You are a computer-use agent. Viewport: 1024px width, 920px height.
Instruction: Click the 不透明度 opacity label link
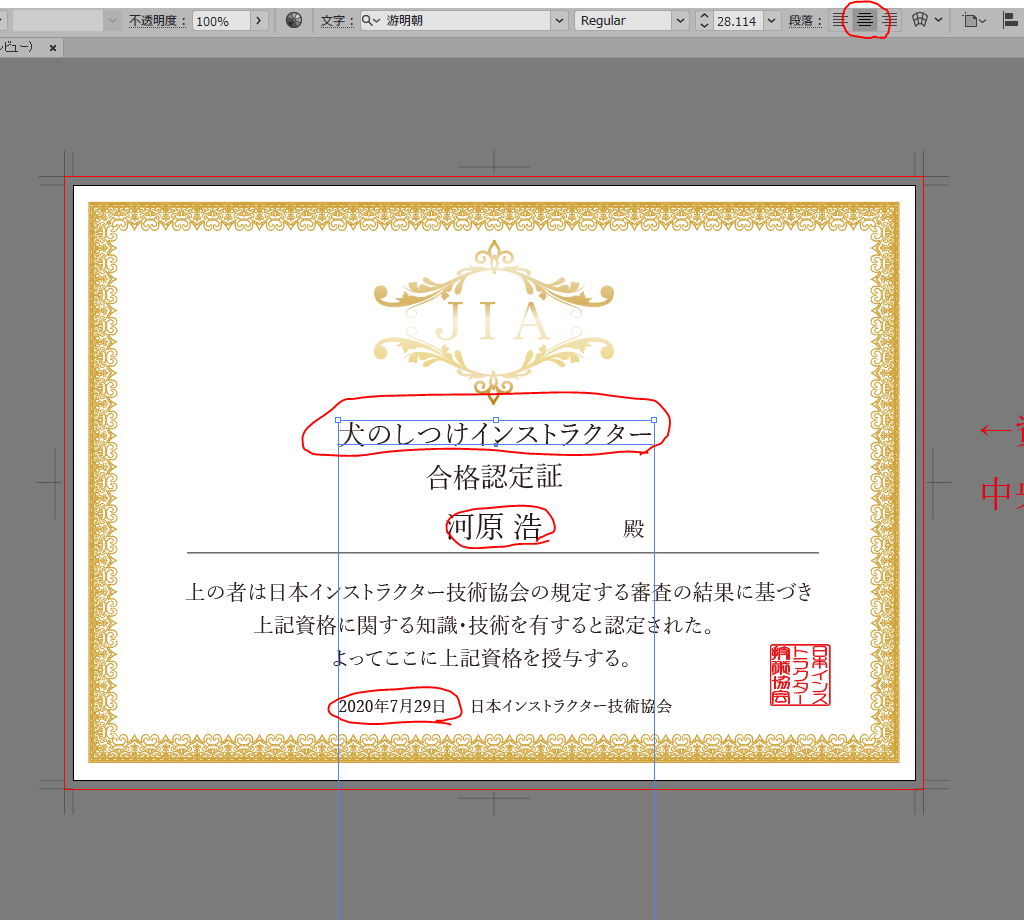(x=157, y=20)
